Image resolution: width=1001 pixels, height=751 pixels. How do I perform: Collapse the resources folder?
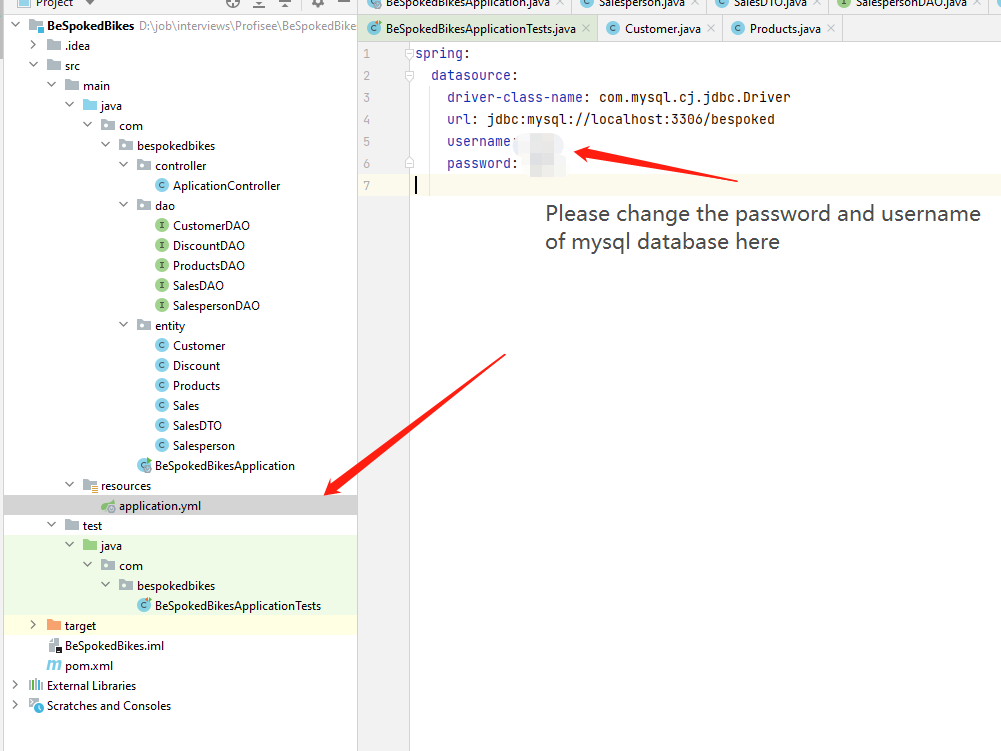[69, 485]
